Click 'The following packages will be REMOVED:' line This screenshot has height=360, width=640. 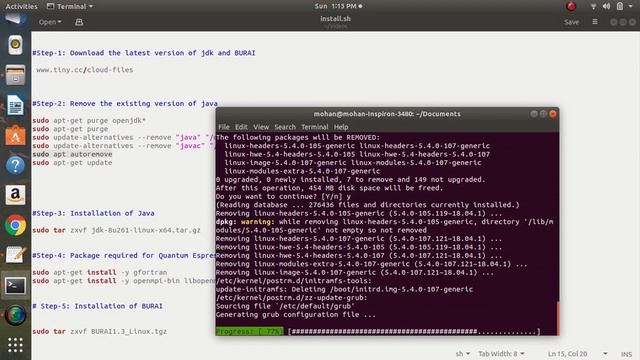coord(298,138)
